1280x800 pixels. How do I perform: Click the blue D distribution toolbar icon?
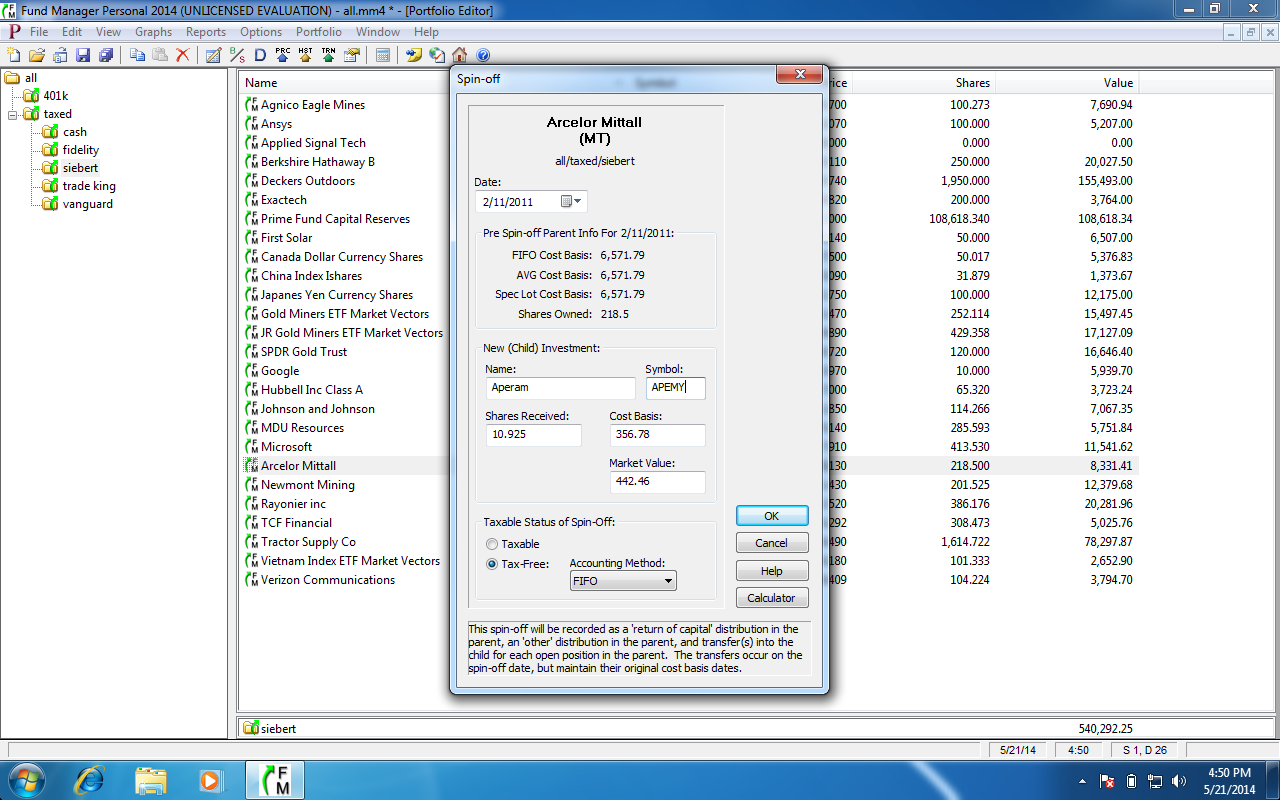[x=260, y=55]
